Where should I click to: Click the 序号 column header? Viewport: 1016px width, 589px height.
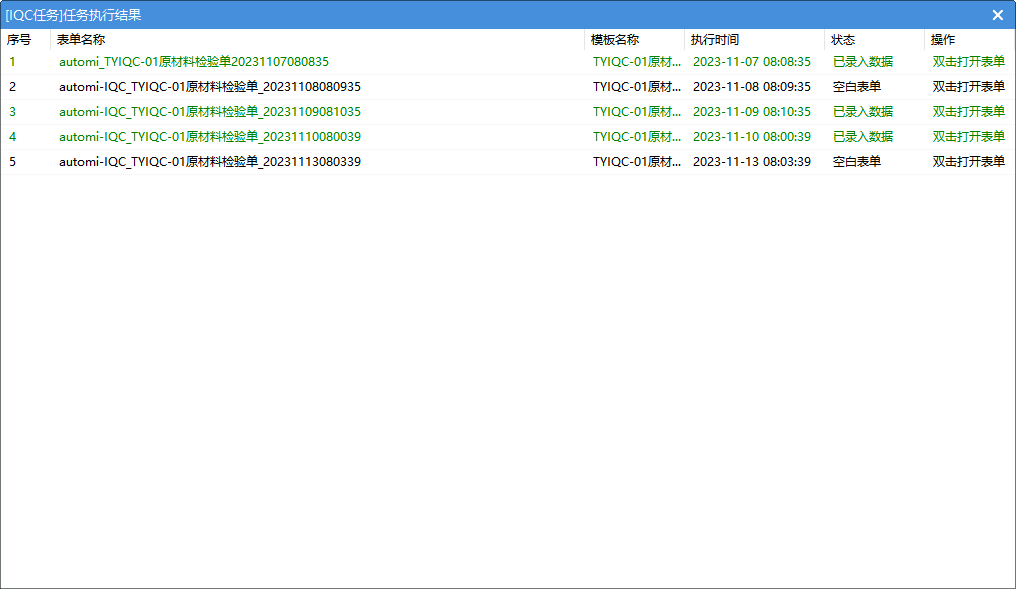pyautogui.click(x=19, y=40)
